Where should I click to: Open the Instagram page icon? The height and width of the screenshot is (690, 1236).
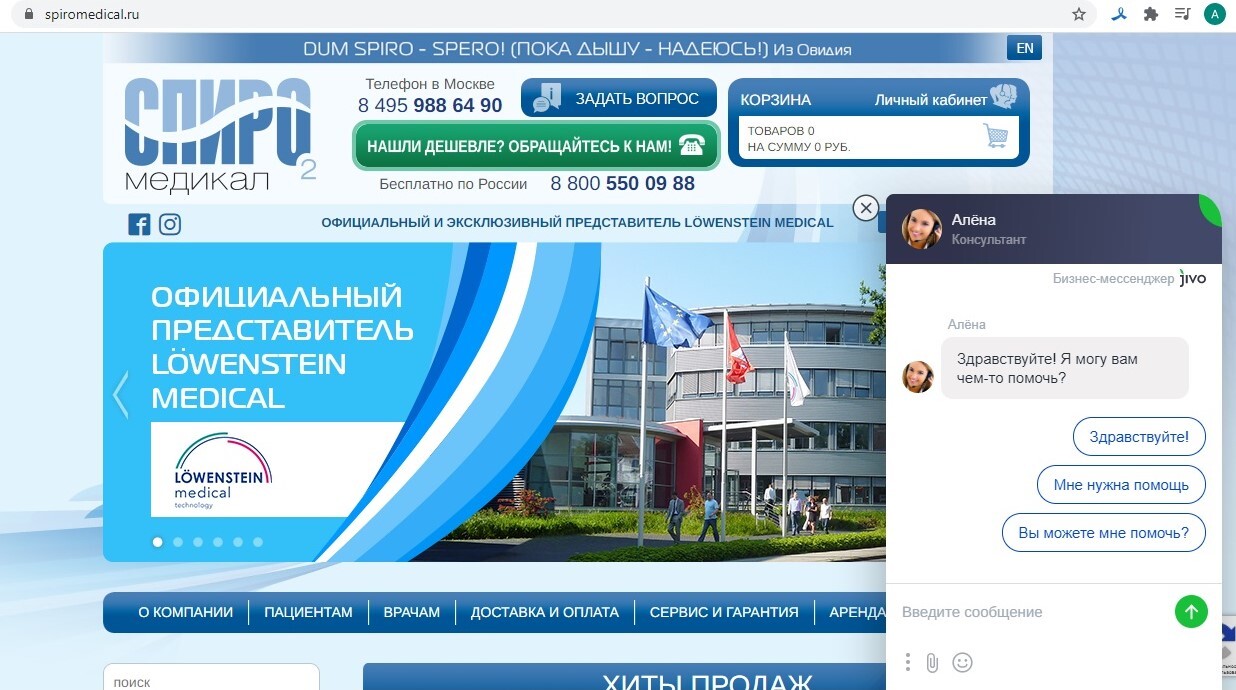pyautogui.click(x=170, y=224)
